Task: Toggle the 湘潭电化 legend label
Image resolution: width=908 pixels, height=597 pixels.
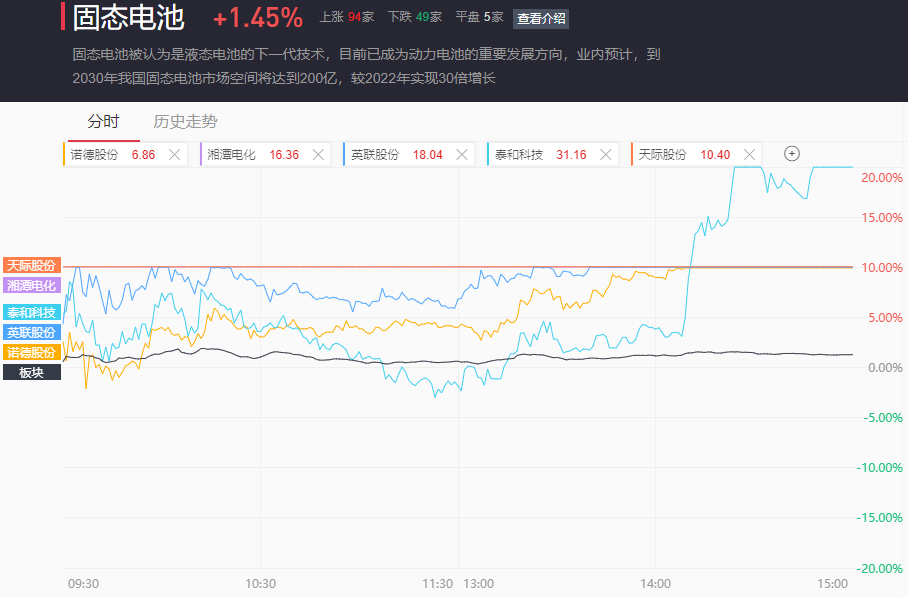Action: pos(32,285)
